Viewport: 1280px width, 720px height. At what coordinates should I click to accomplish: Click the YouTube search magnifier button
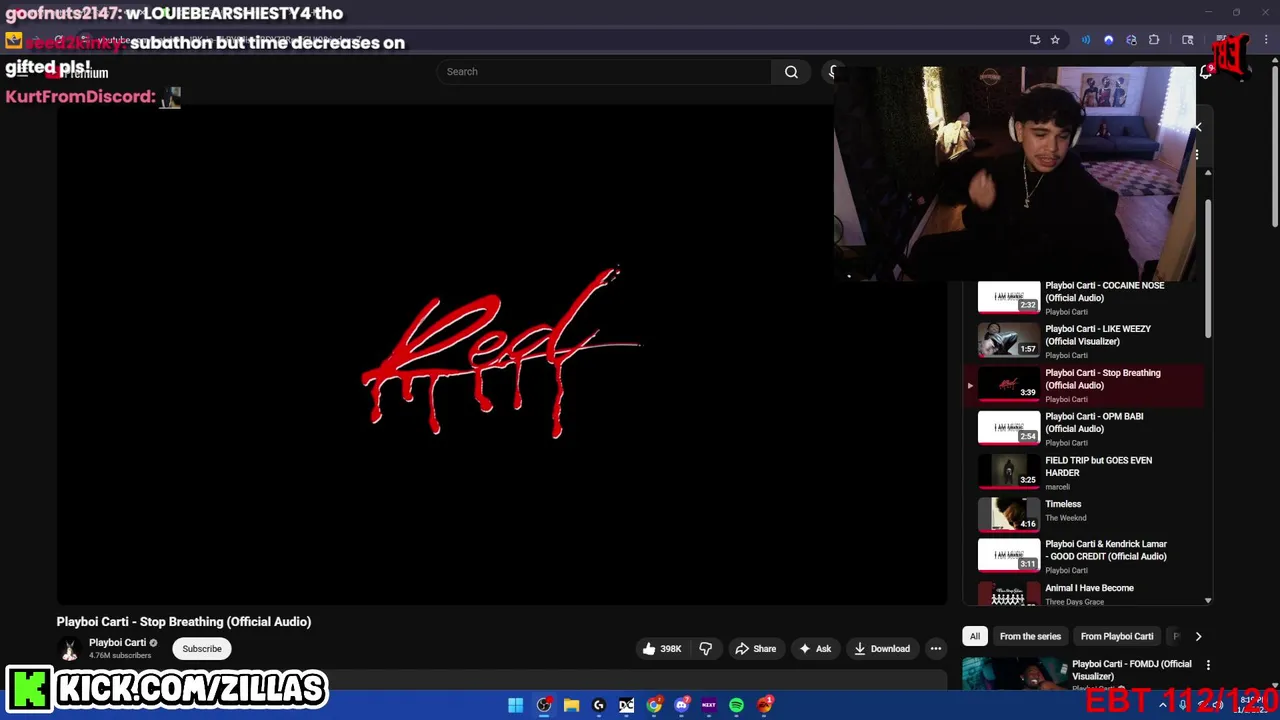pos(791,72)
